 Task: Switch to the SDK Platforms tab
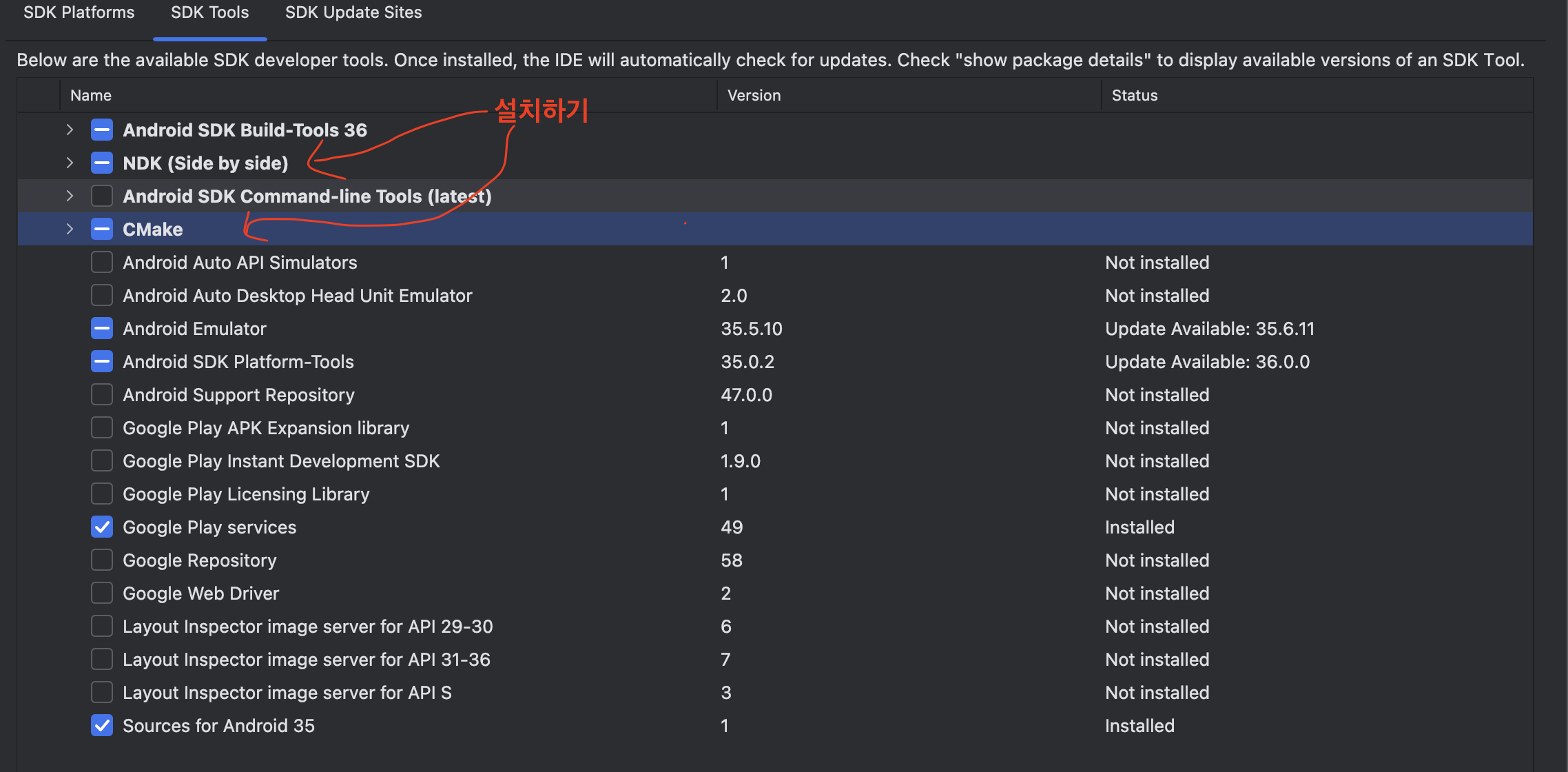click(79, 12)
